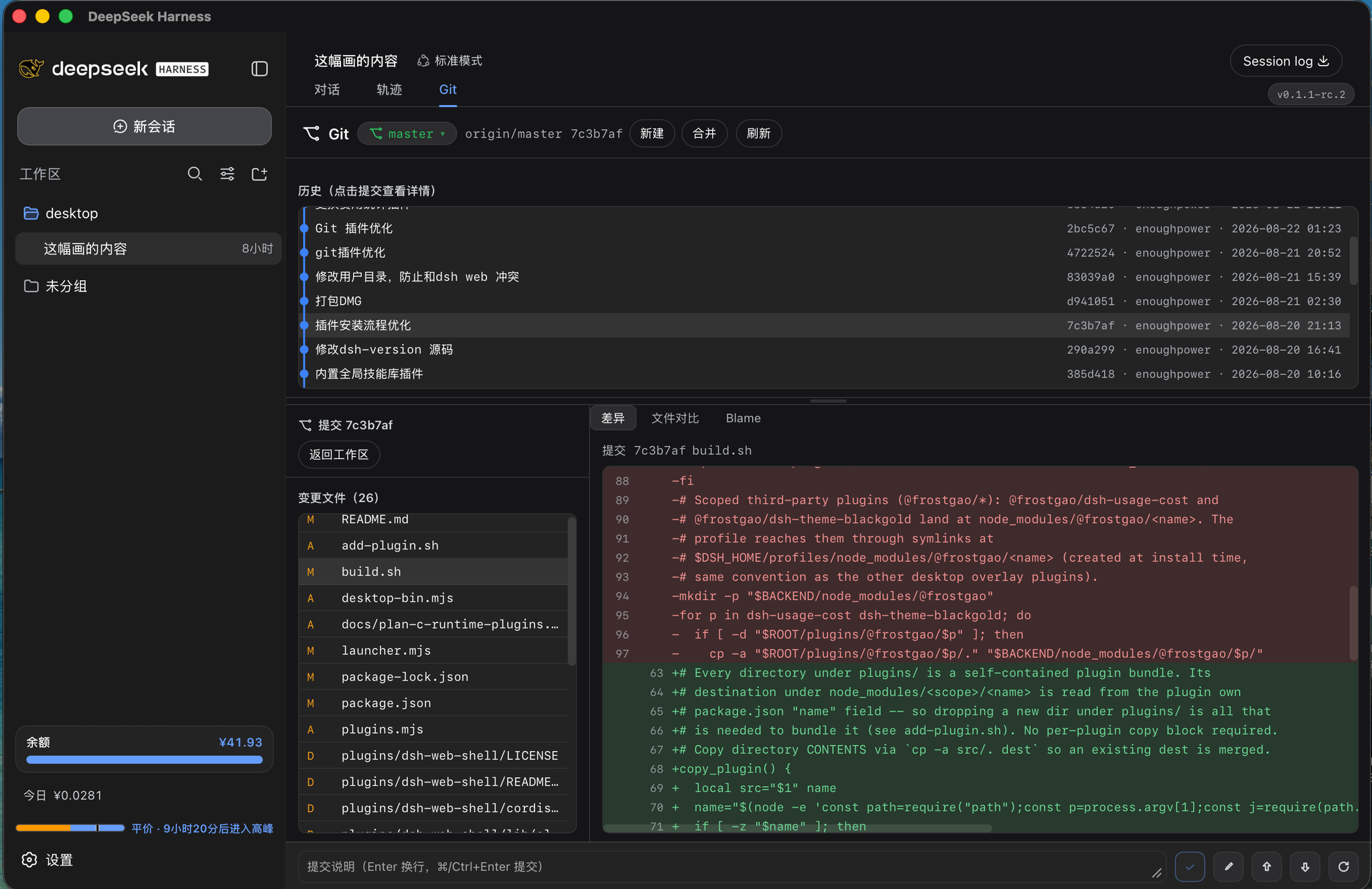Switch to the 差异 diff tab
This screenshot has height=889, width=1372.
pyautogui.click(x=613, y=418)
